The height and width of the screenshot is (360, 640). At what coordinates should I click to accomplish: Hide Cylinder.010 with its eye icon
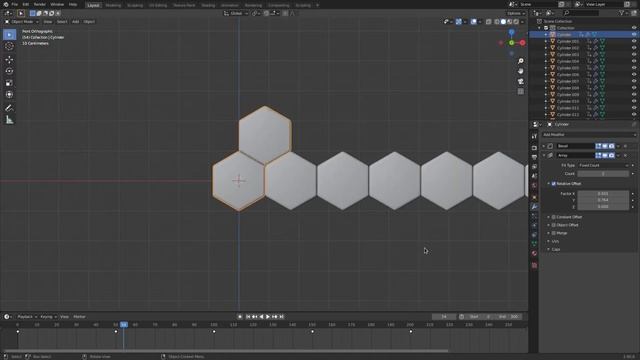pyautogui.click(x=634, y=101)
